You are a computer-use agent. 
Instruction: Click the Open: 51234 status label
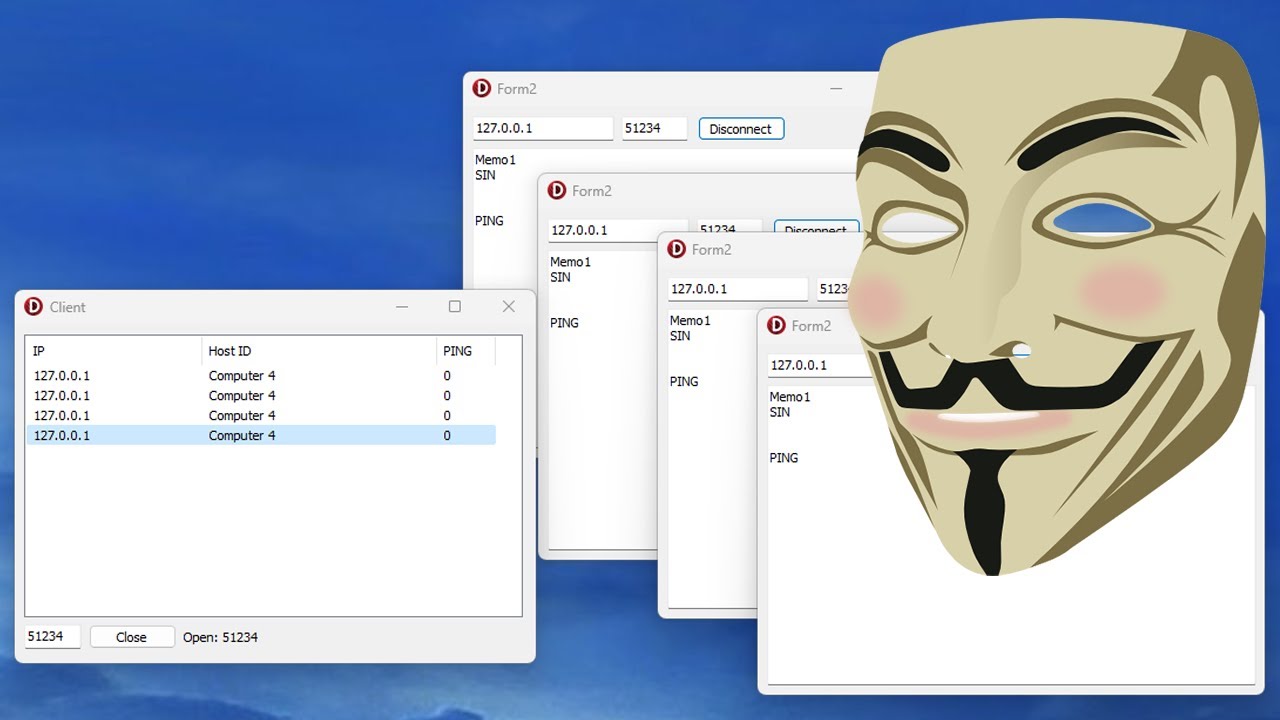220,637
